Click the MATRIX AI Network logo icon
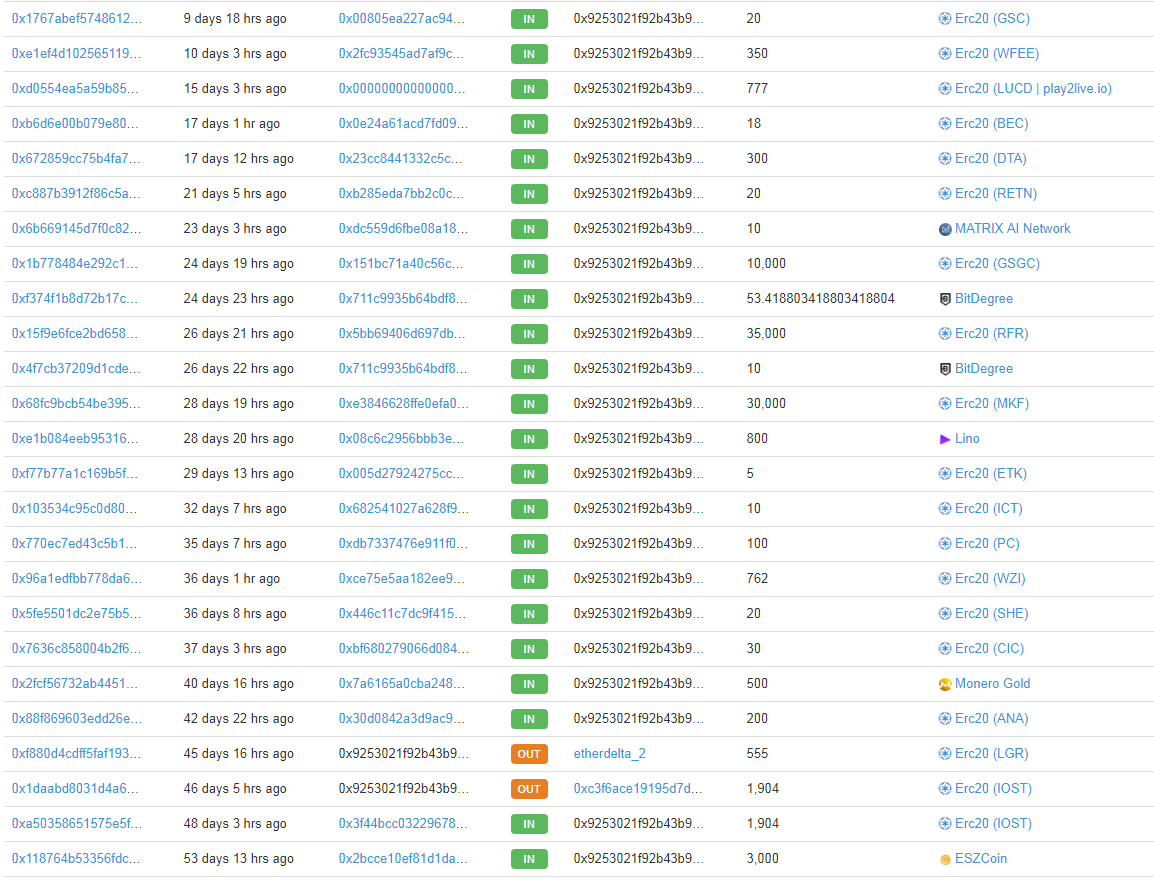The height and width of the screenshot is (879, 1154). (945, 229)
